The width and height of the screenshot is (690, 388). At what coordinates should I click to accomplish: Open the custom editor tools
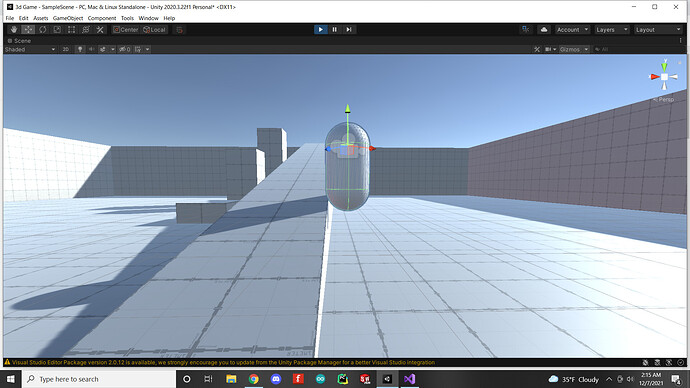[x=100, y=29]
